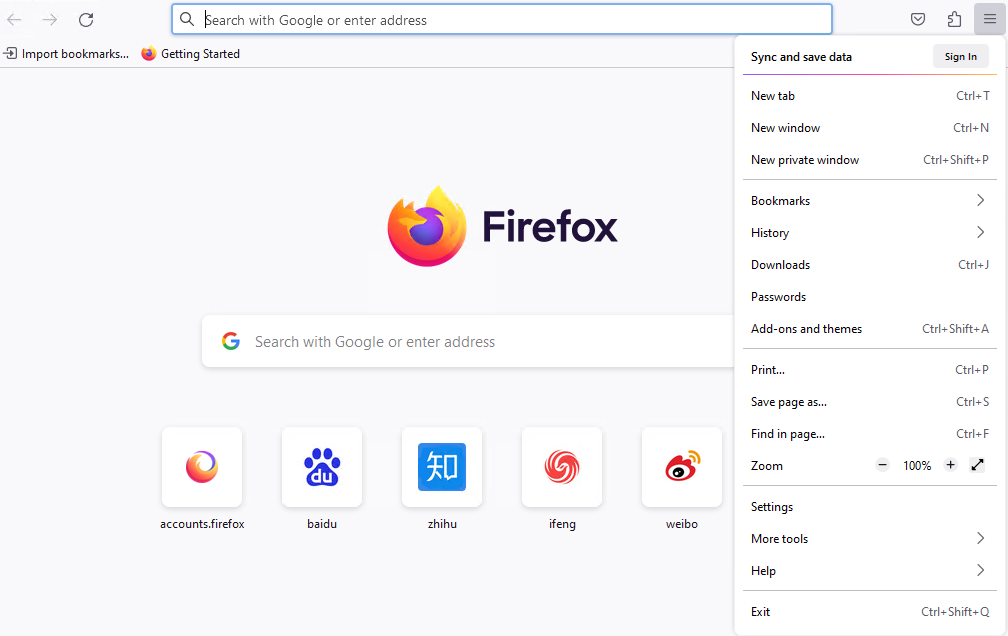Zoom out with the minus button
Screen dimensions: 1008x636
click(x=883, y=465)
